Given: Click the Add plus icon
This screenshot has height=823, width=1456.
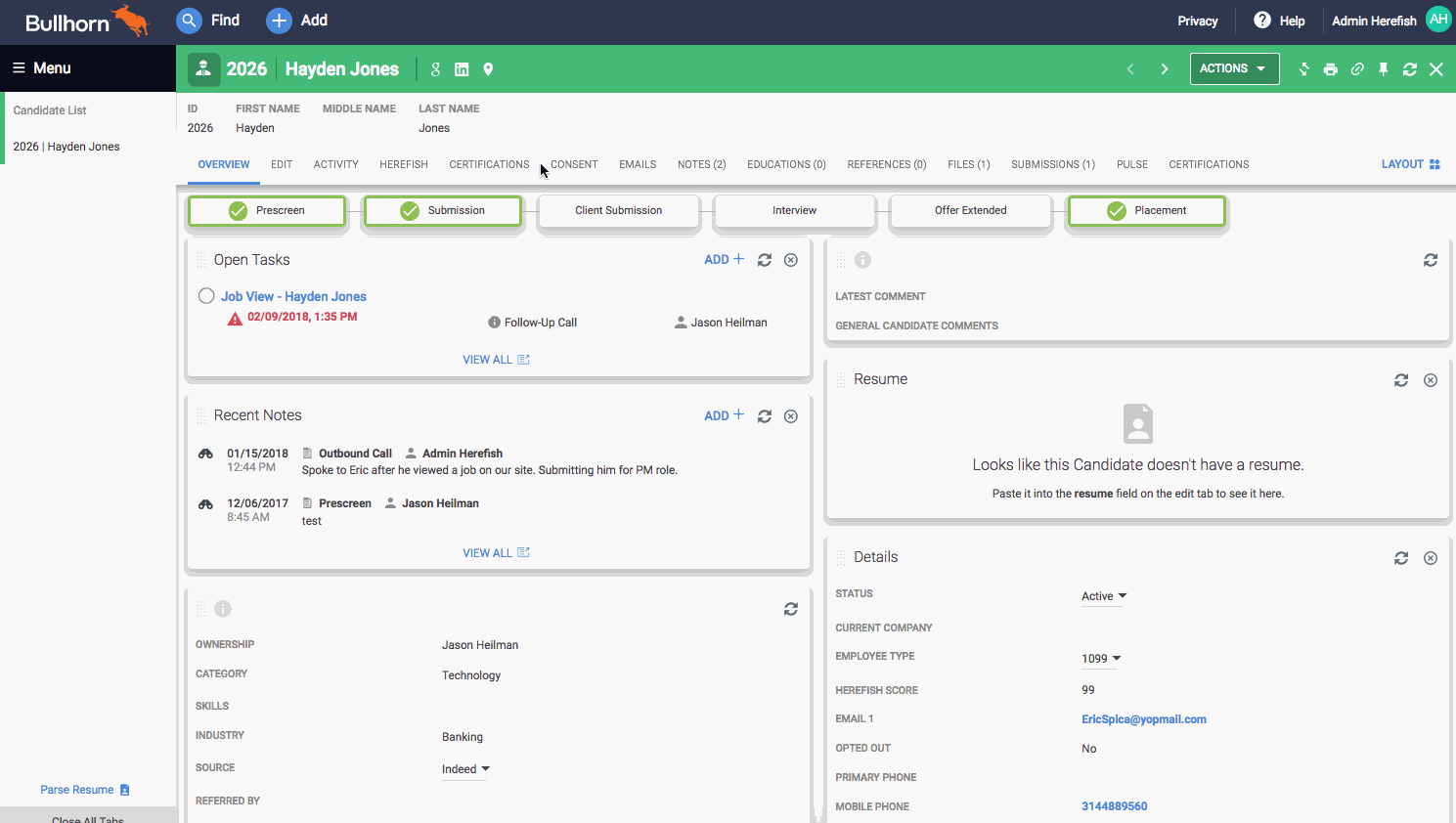Looking at the screenshot, I should click(x=279, y=21).
